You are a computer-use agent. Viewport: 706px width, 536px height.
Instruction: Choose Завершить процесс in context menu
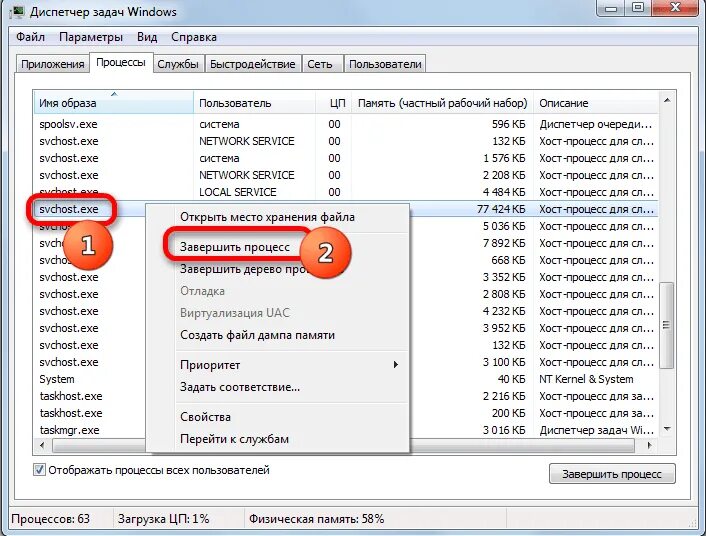pos(235,247)
